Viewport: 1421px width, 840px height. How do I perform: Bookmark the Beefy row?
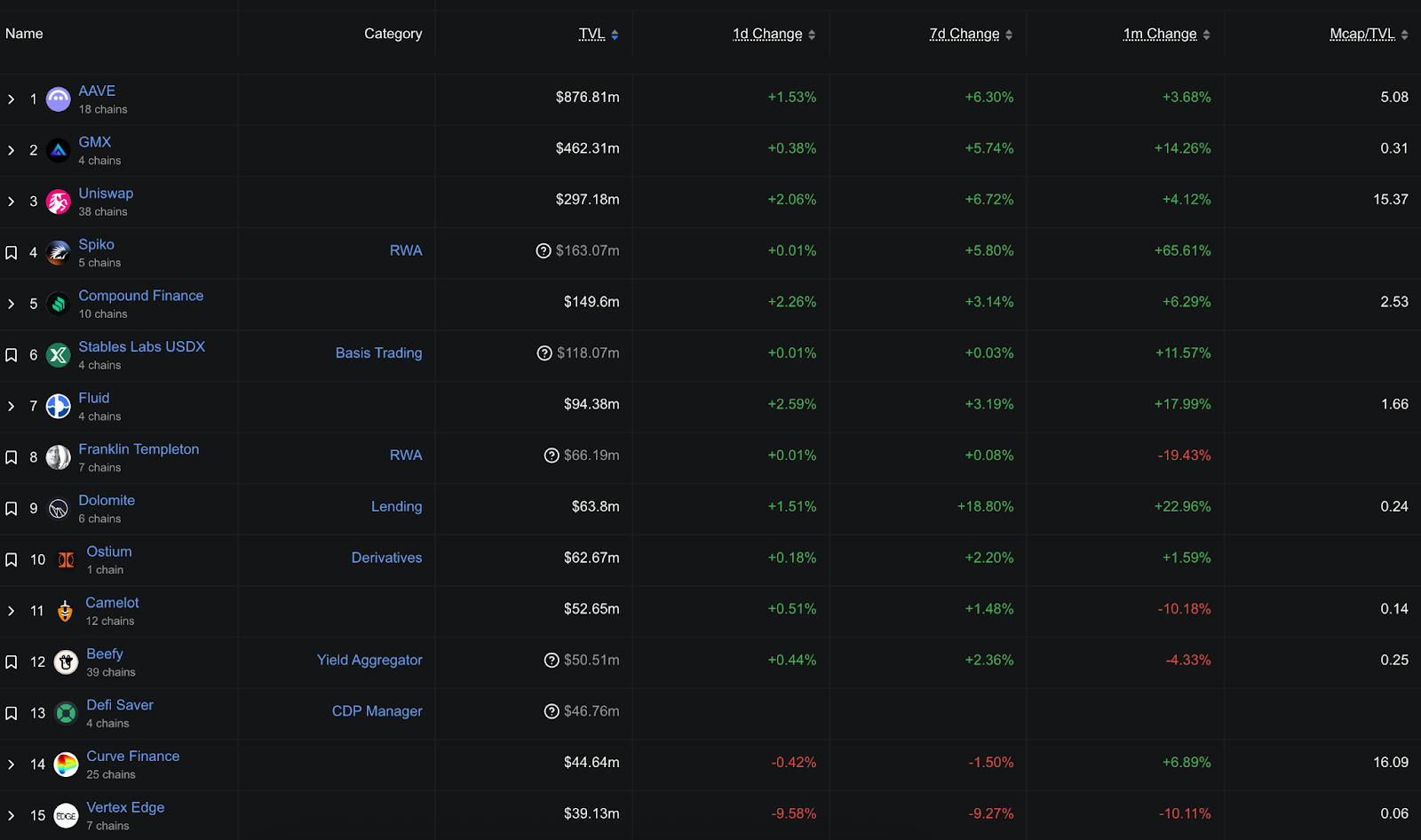coord(12,662)
